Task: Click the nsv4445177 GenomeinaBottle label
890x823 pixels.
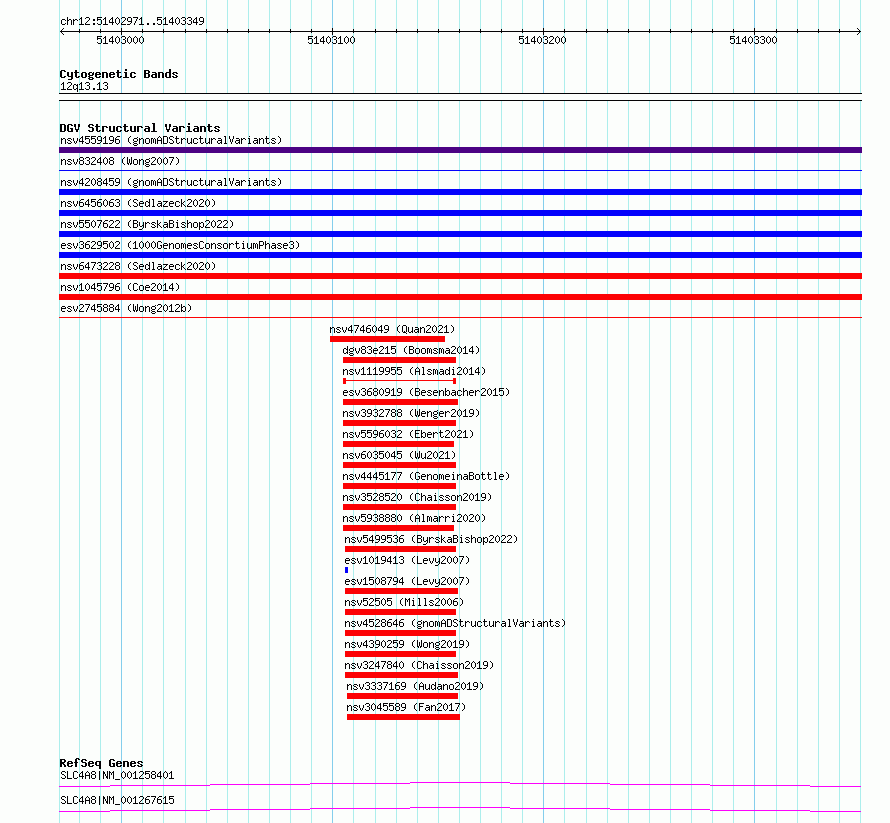Action: 426,476
